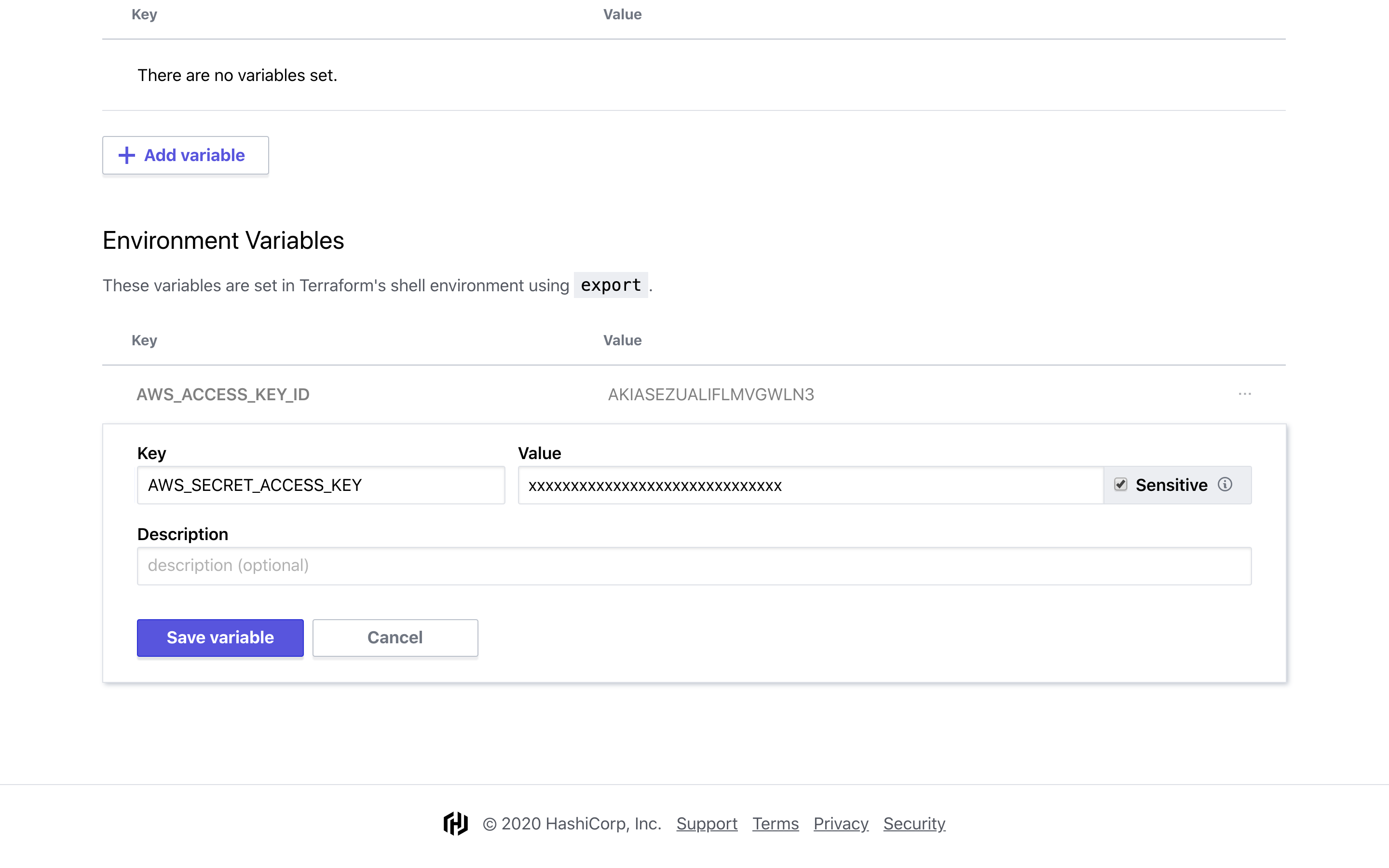Click the plus icon on Add variable
The image size is (1389, 868).
[126, 155]
